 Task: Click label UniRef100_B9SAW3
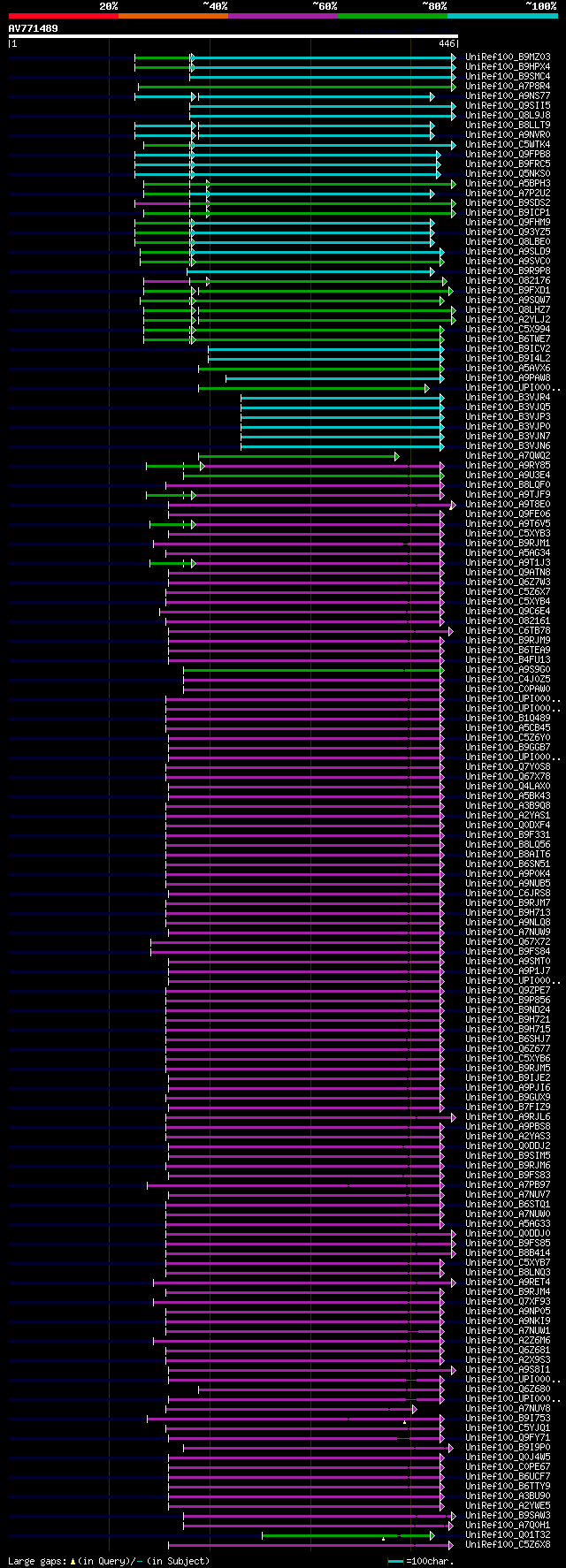508,1516
